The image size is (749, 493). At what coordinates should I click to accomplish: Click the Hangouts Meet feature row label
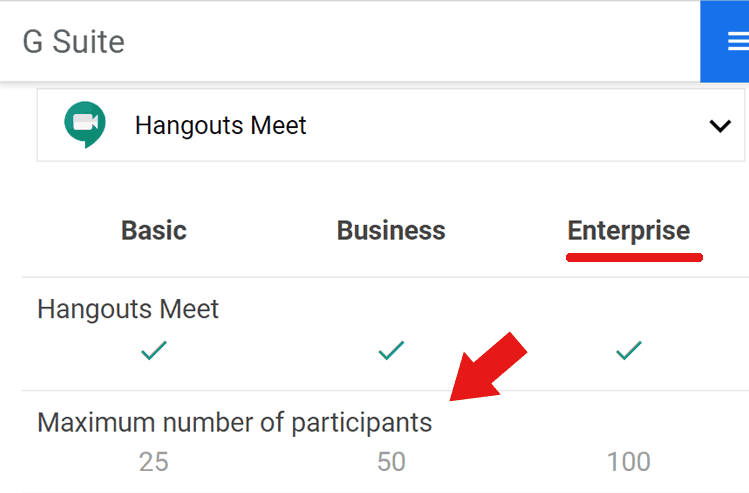point(128,310)
